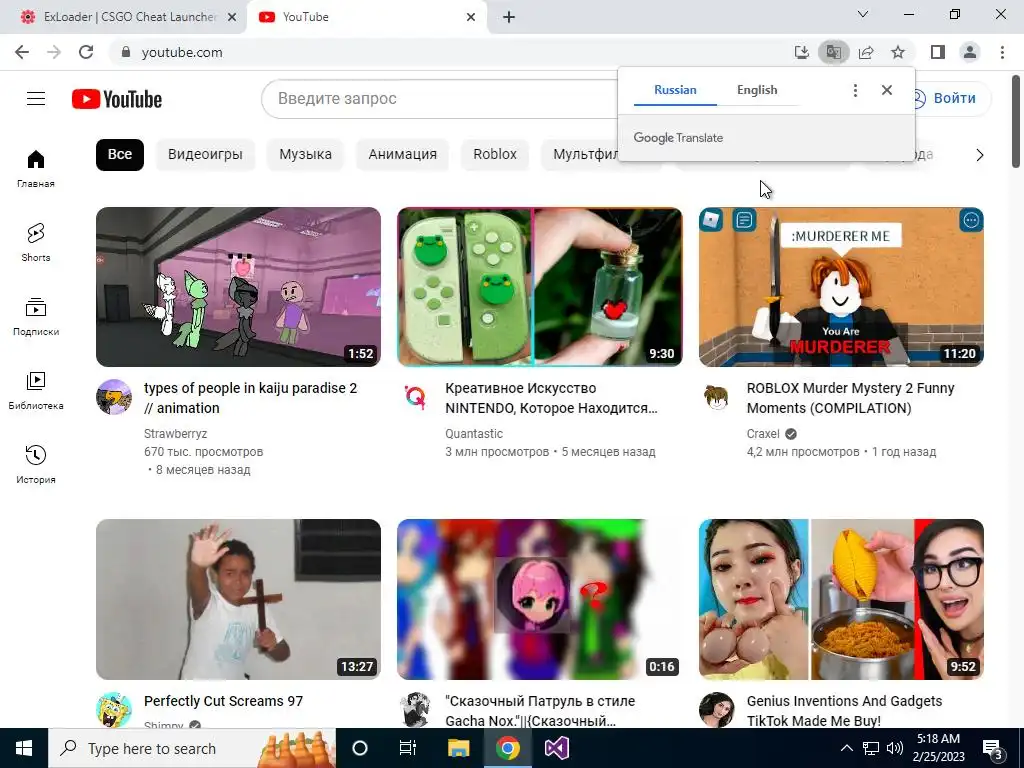Open File Explorer from taskbar
The image size is (1024, 768).
click(458, 748)
